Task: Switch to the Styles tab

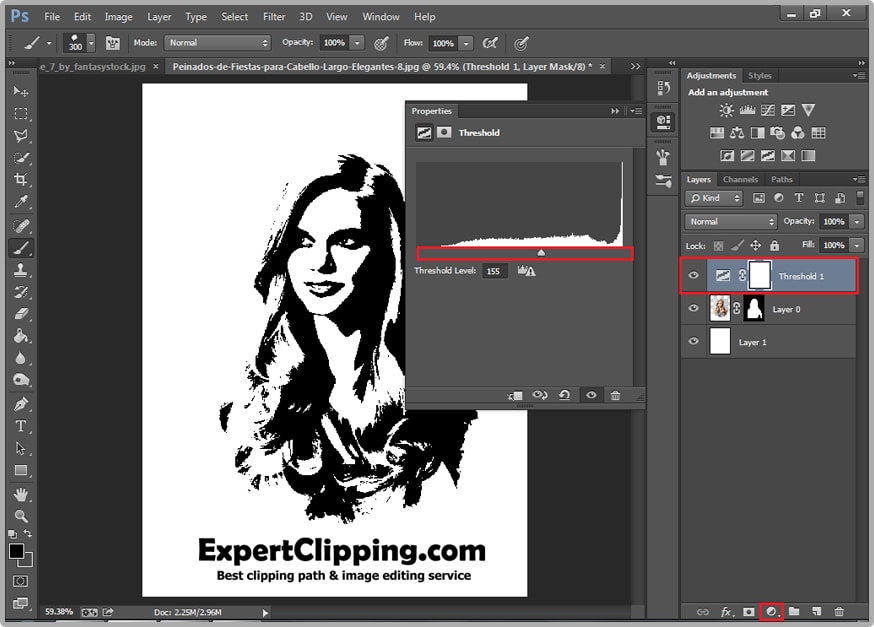Action: tap(760, 76)
